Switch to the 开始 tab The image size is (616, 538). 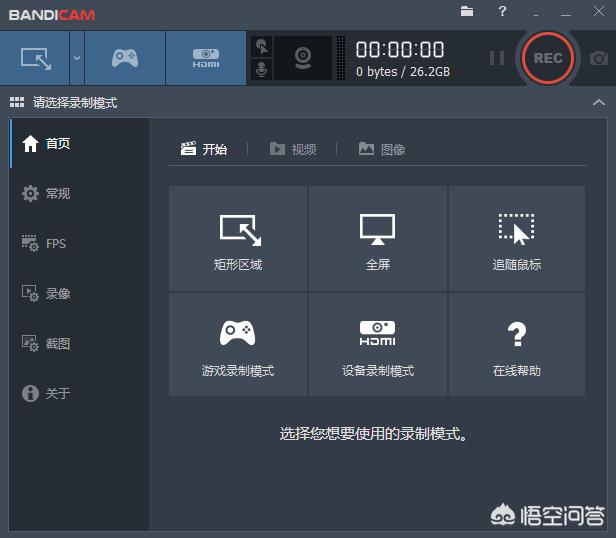(204, 149)
